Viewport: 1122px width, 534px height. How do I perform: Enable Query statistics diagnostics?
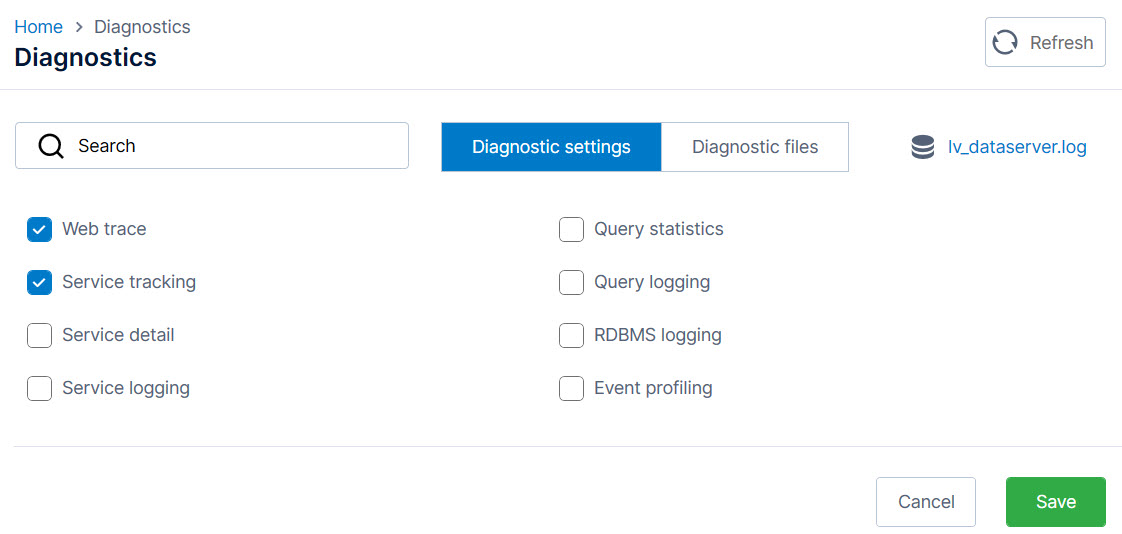click(571, 230)
